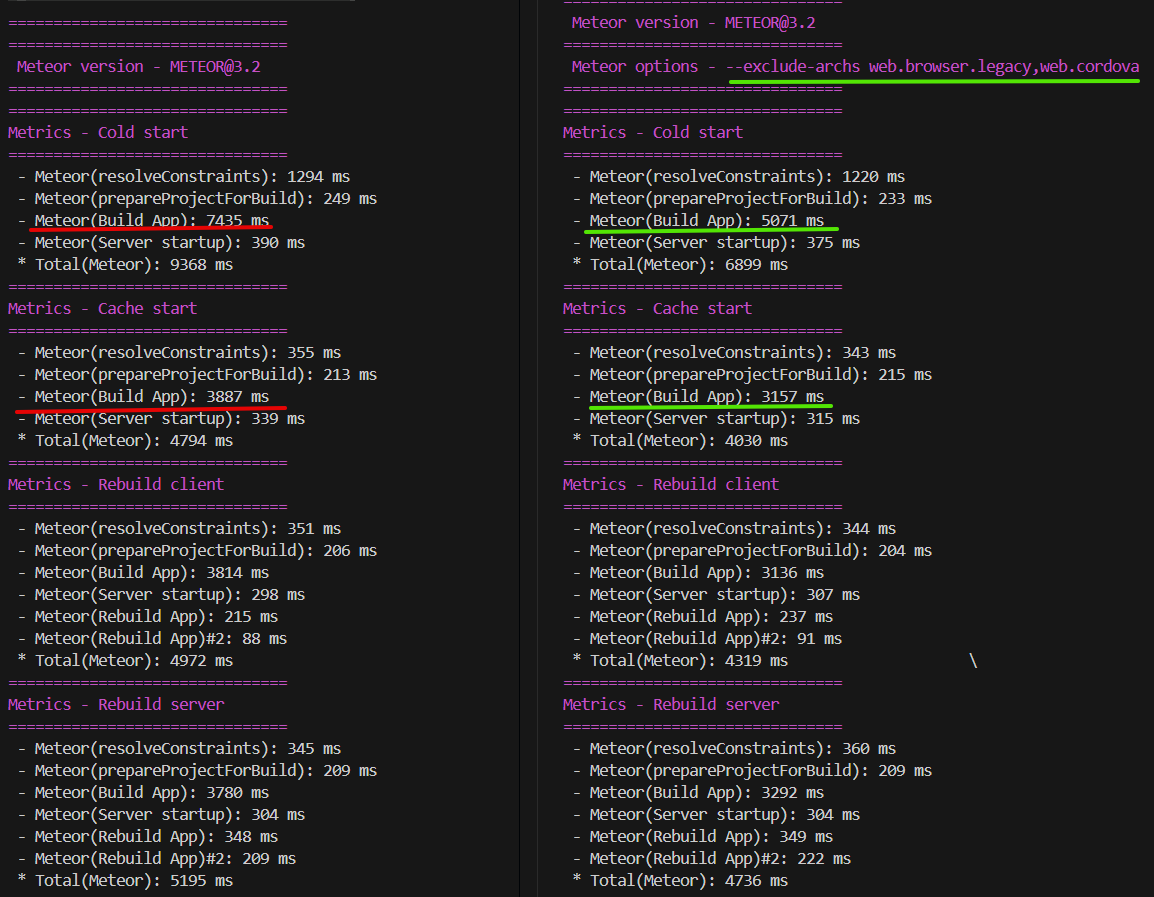
Task: Click the Server startup 298 ms line
Action: (161, 595)
